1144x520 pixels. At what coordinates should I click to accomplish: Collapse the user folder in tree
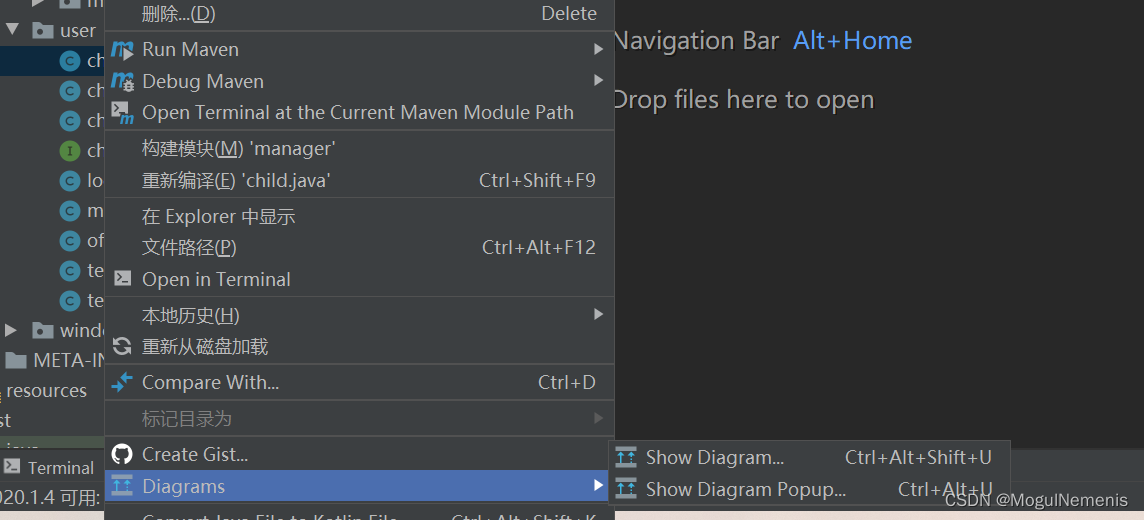[x=12, y=30]
